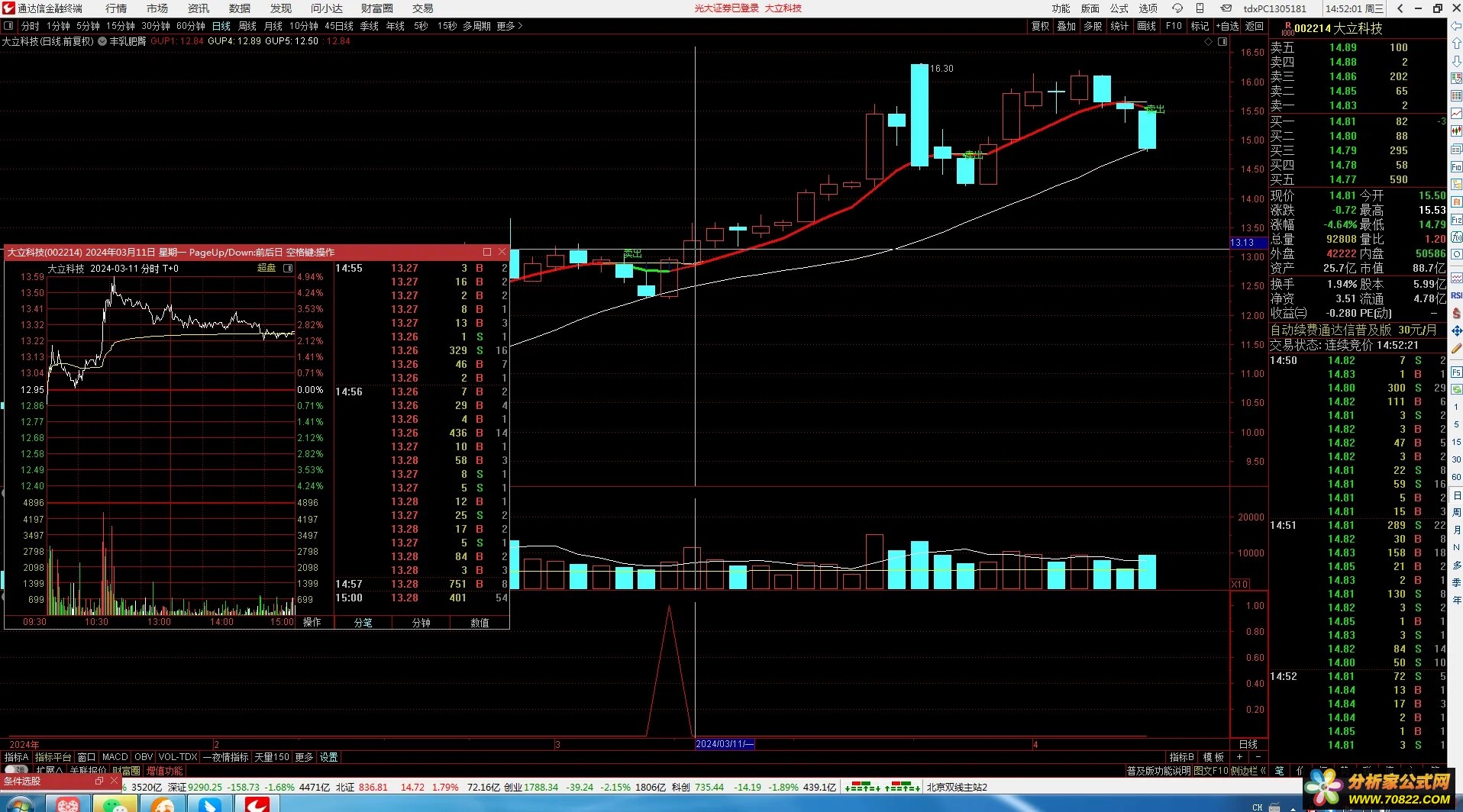1463x812 pixels.
Task: Click the RSI icon on right sidebar
Action: pos(1456,295)
